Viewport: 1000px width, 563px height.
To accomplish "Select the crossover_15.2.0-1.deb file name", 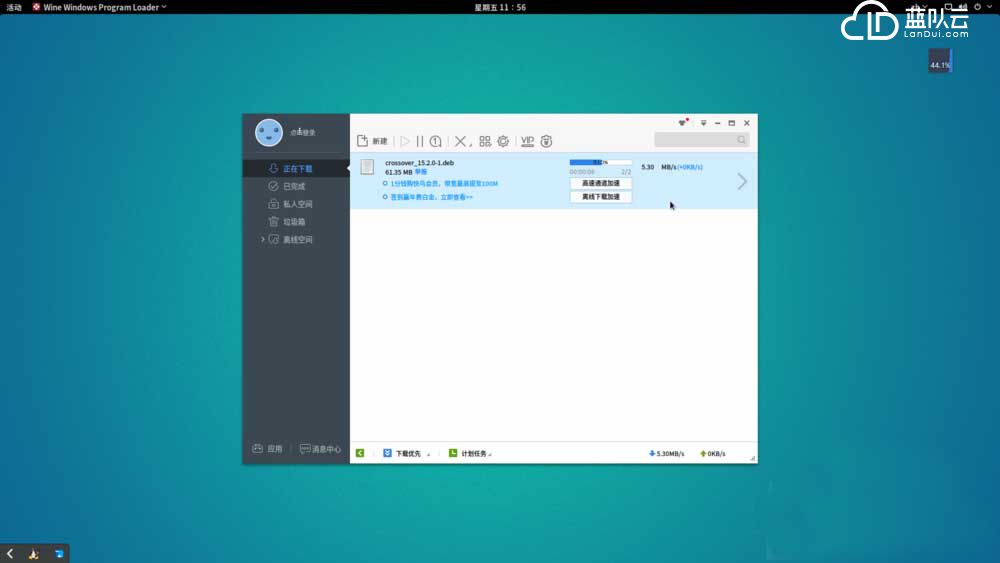I will pos(420,163).
